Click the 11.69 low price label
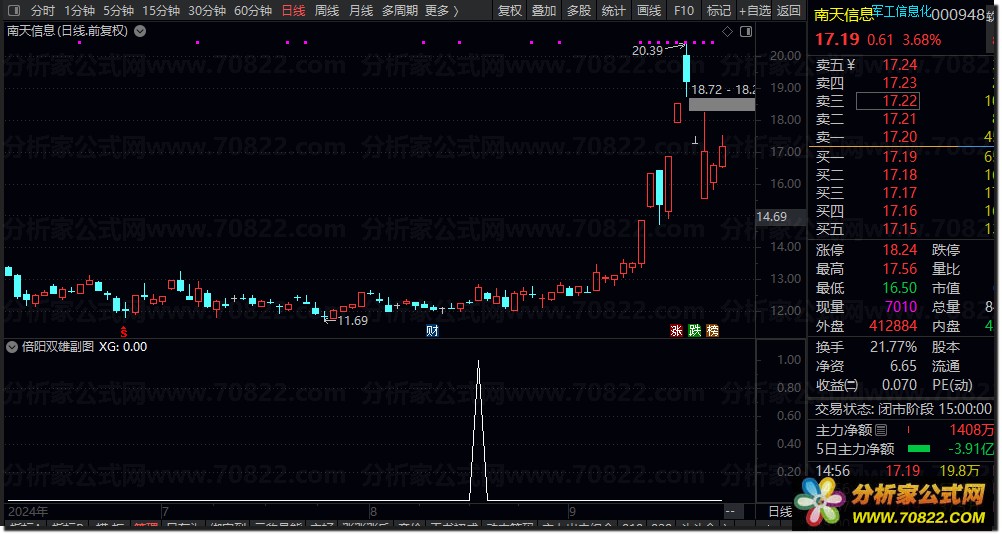 click(353, 321)
